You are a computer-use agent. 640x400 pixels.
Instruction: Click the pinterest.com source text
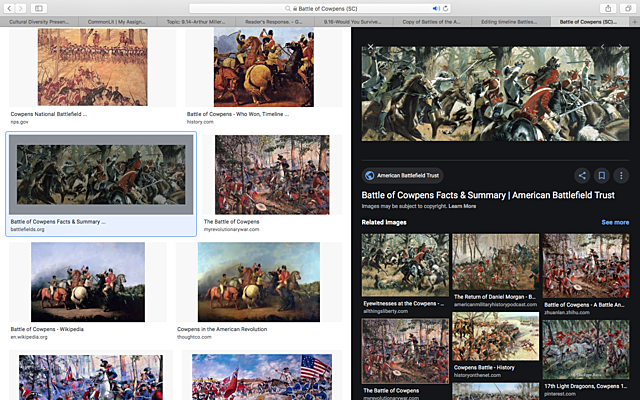559,394
